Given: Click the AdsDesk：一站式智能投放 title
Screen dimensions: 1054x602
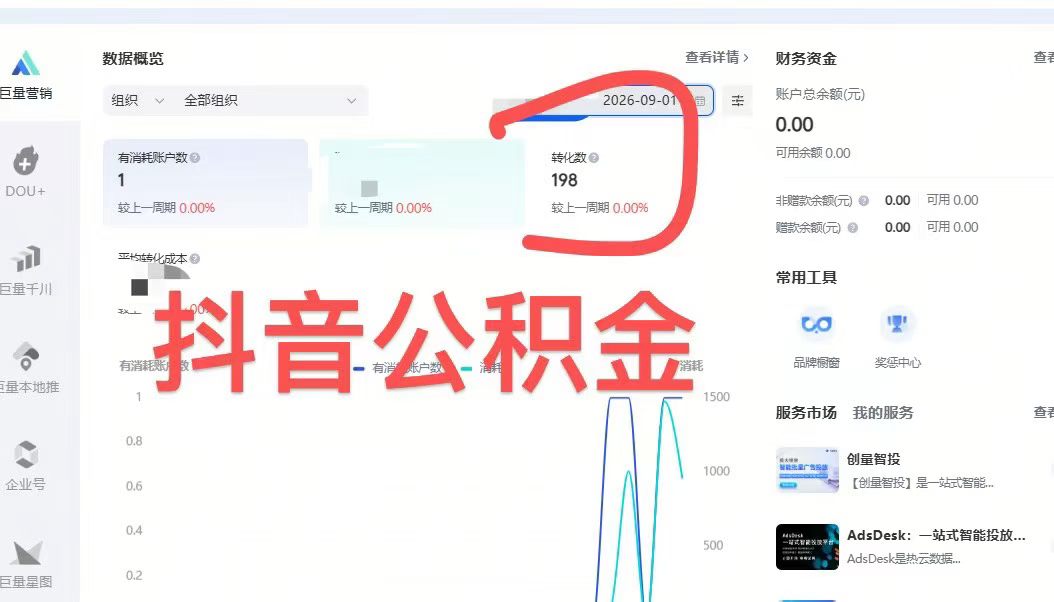Looking at the screenshot, I should tap(936, 535).
